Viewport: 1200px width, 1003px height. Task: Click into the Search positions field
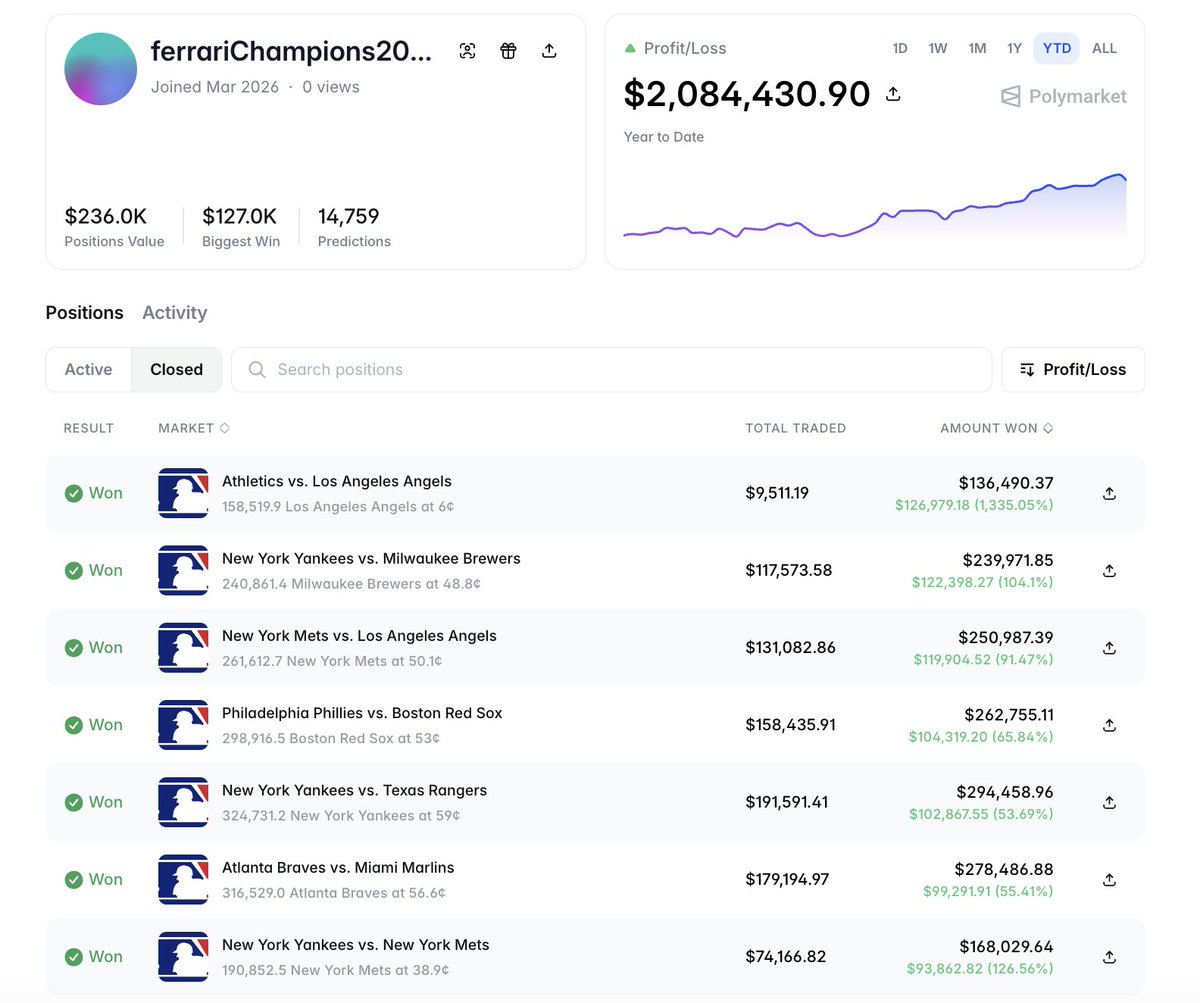(x=611, y=370)
